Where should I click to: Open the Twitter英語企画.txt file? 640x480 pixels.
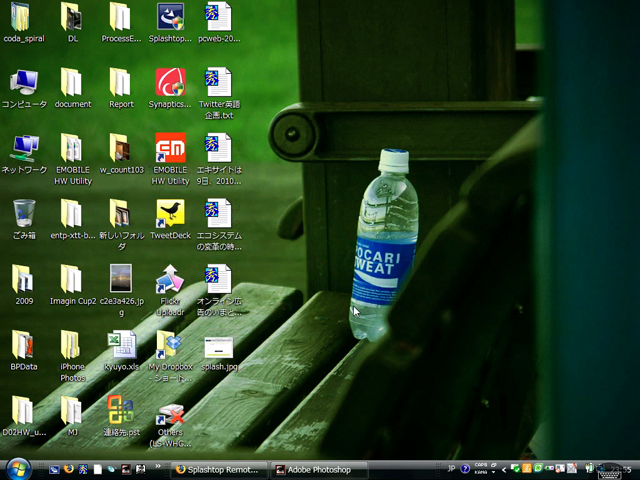tap(218, 82)
